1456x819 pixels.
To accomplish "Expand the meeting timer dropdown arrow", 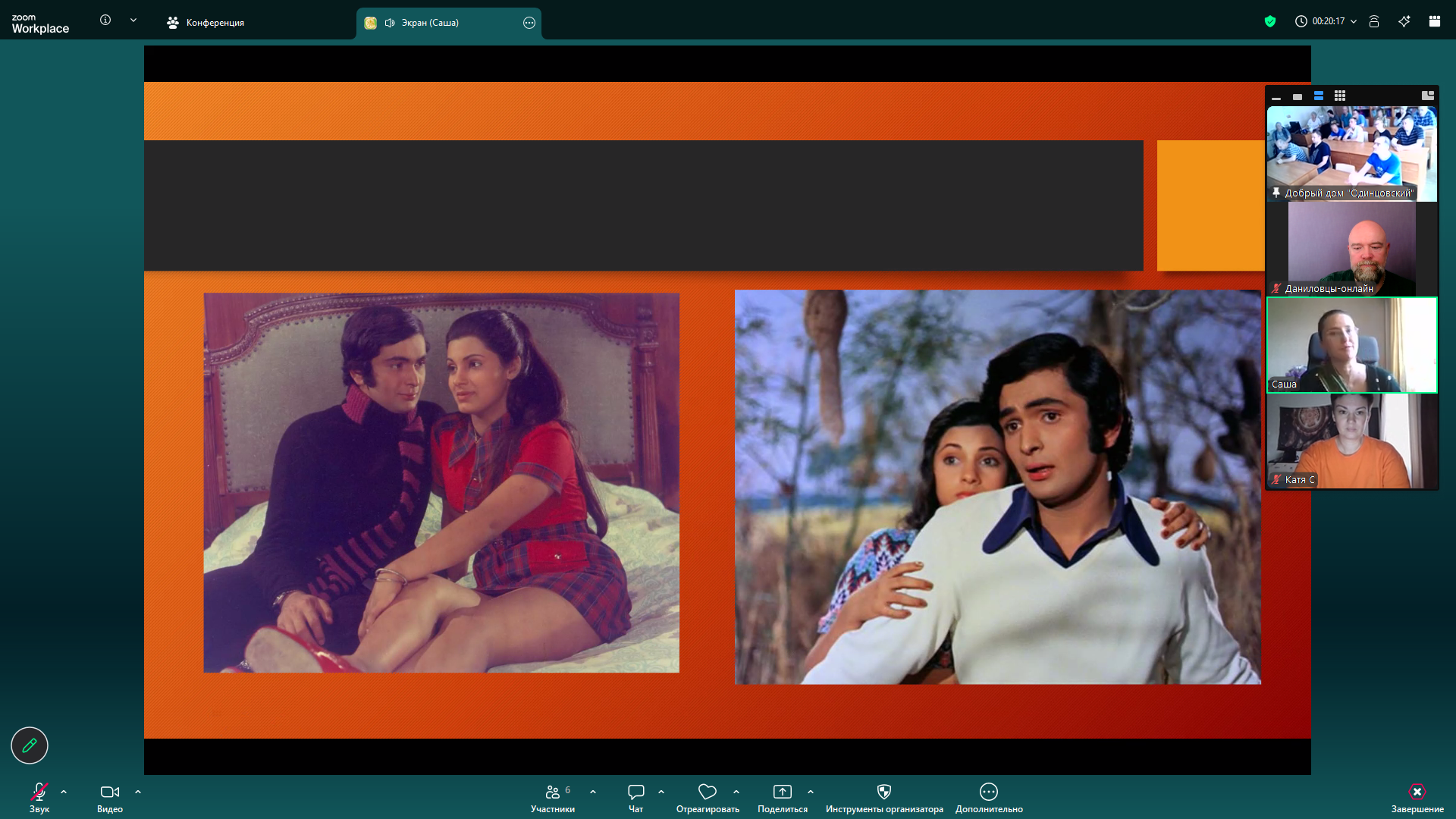I will click(1354, 21).
